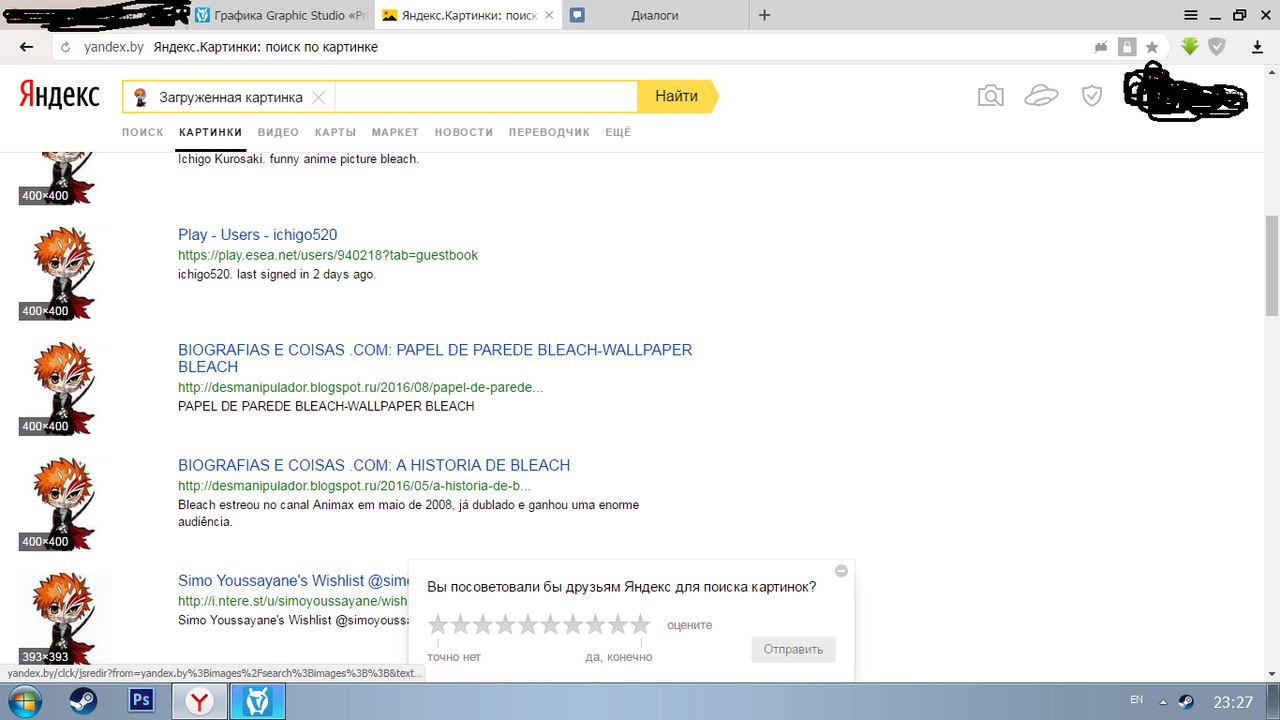
Task: Open Yandex Browser taskbar icon
Action: (x=200, y=702)
